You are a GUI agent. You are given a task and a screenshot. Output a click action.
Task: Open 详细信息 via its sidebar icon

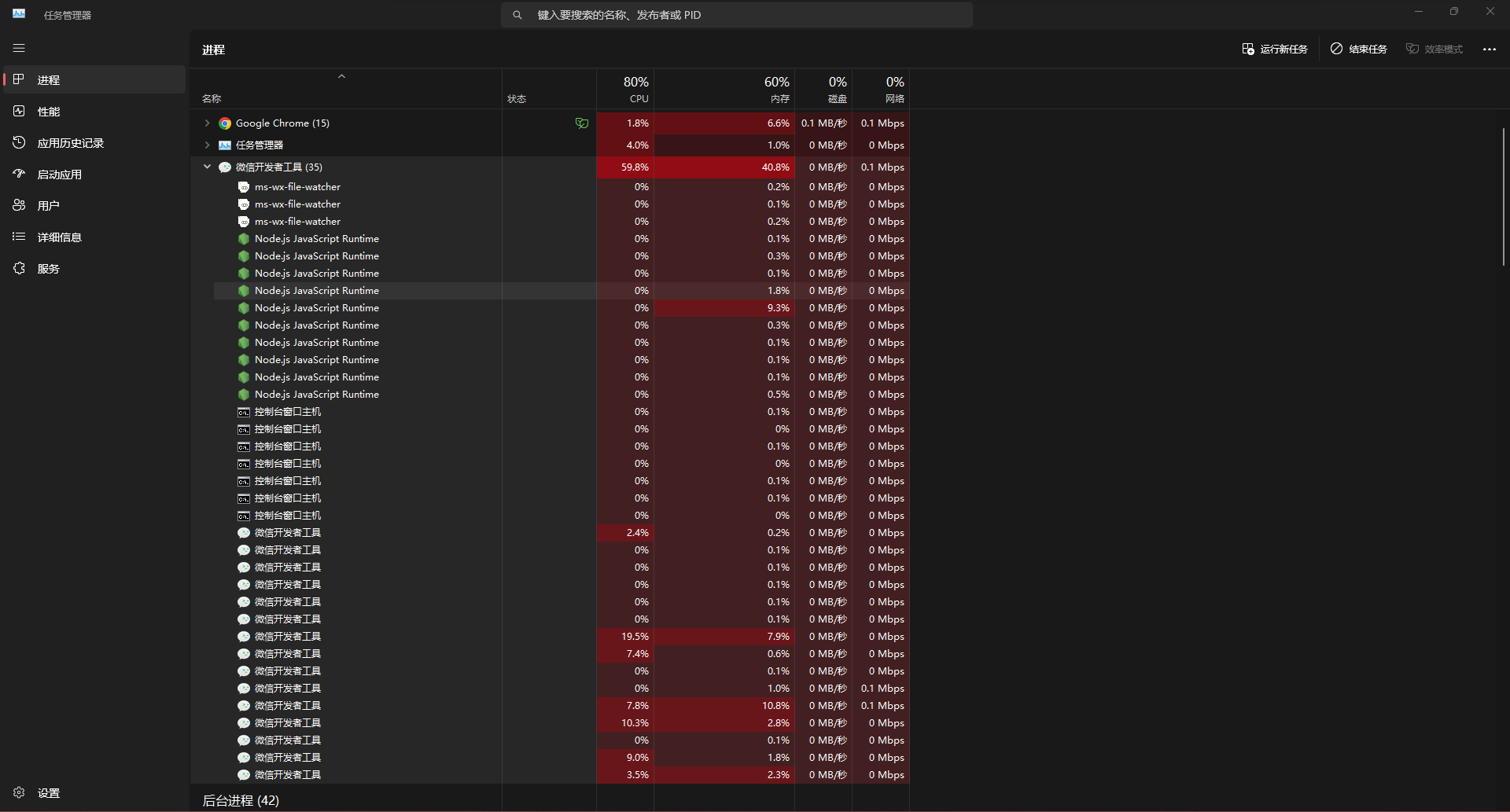point(19,237)
